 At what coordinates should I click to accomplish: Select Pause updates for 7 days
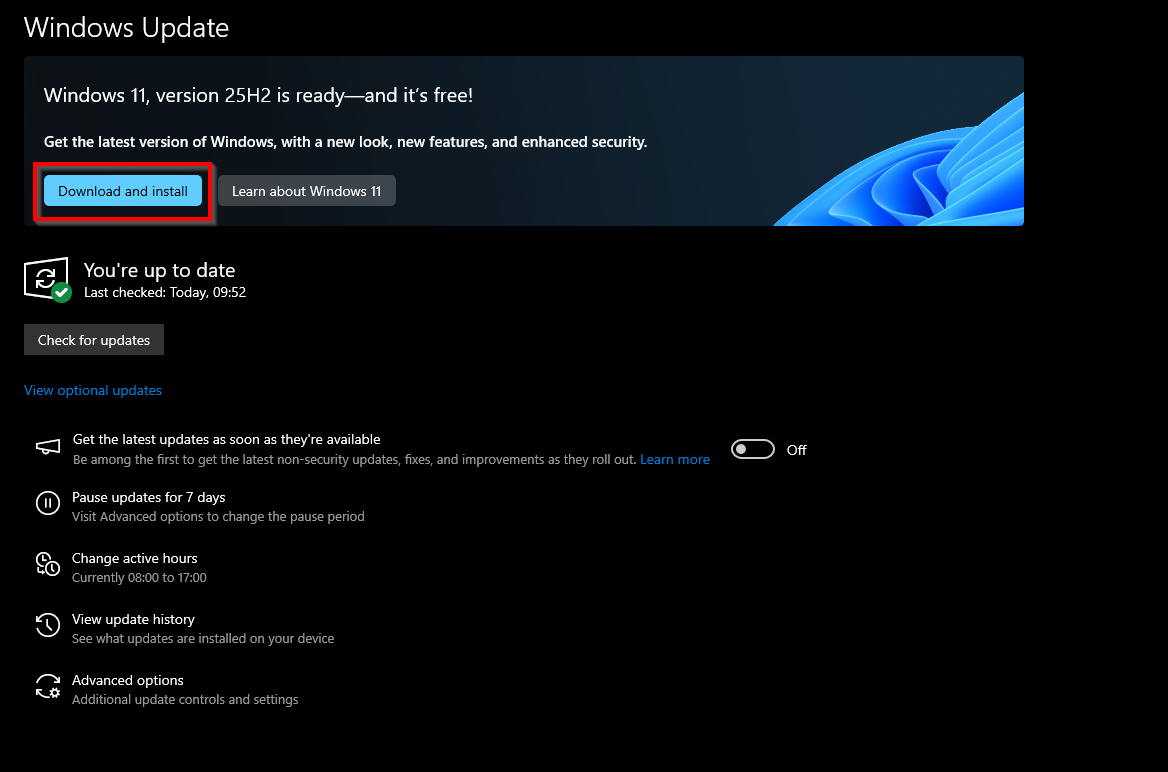(148, 497)
